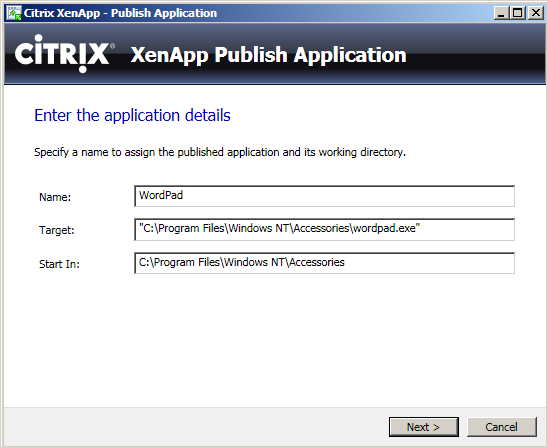
Task: Close the Publish Application wizard window
Action: click(x=535, y=13)
